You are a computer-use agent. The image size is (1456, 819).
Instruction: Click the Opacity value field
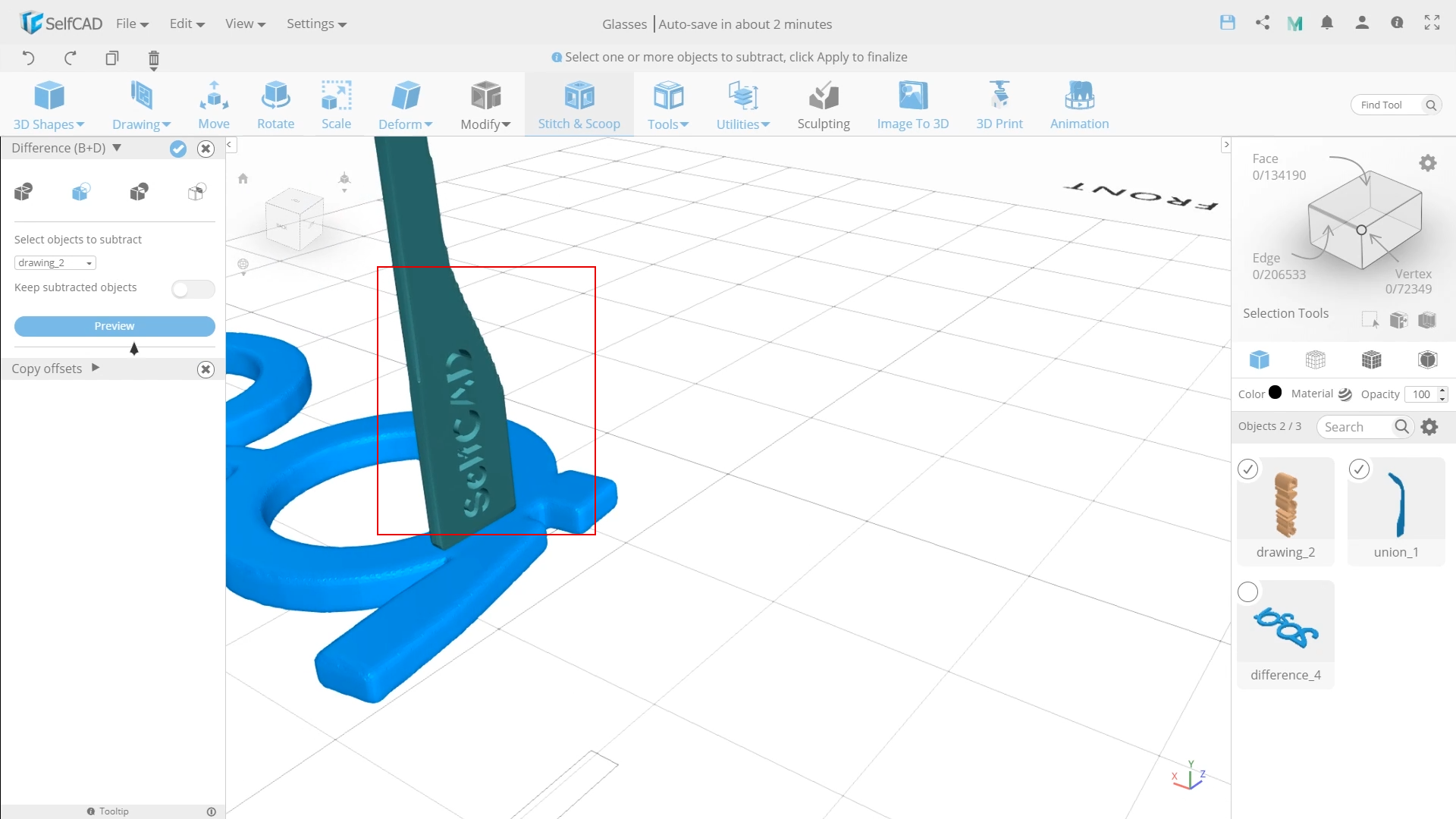tap(1421, 394)
